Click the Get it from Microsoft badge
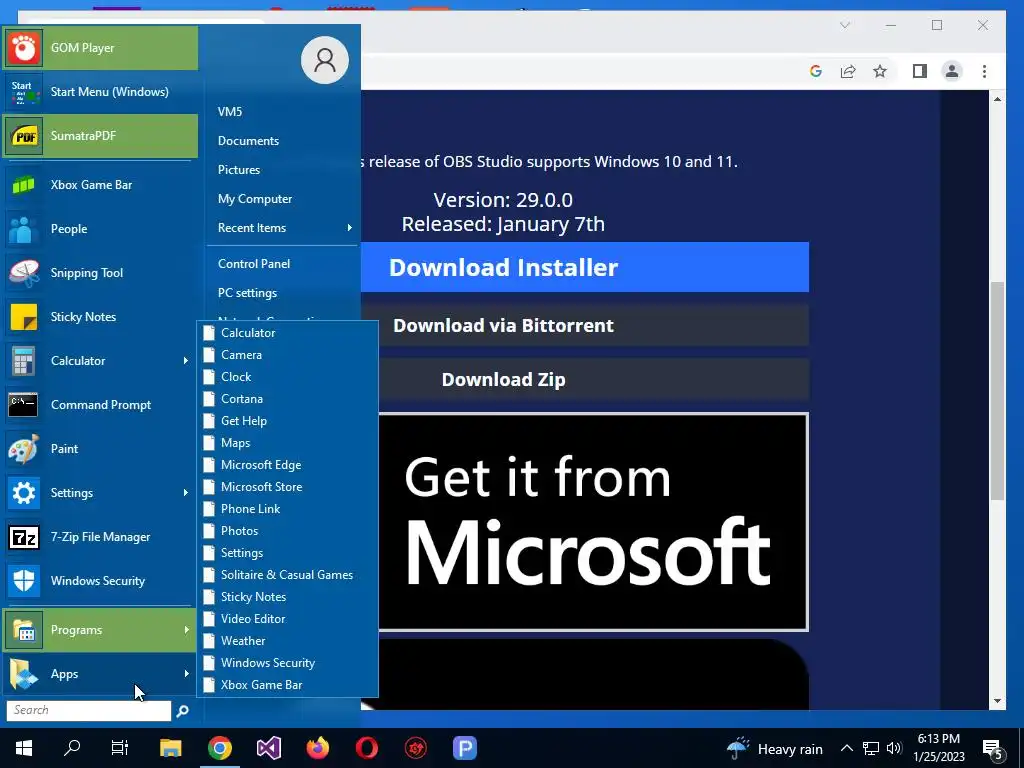Viewport: 1024px width, 768px height. coord(593,522)
